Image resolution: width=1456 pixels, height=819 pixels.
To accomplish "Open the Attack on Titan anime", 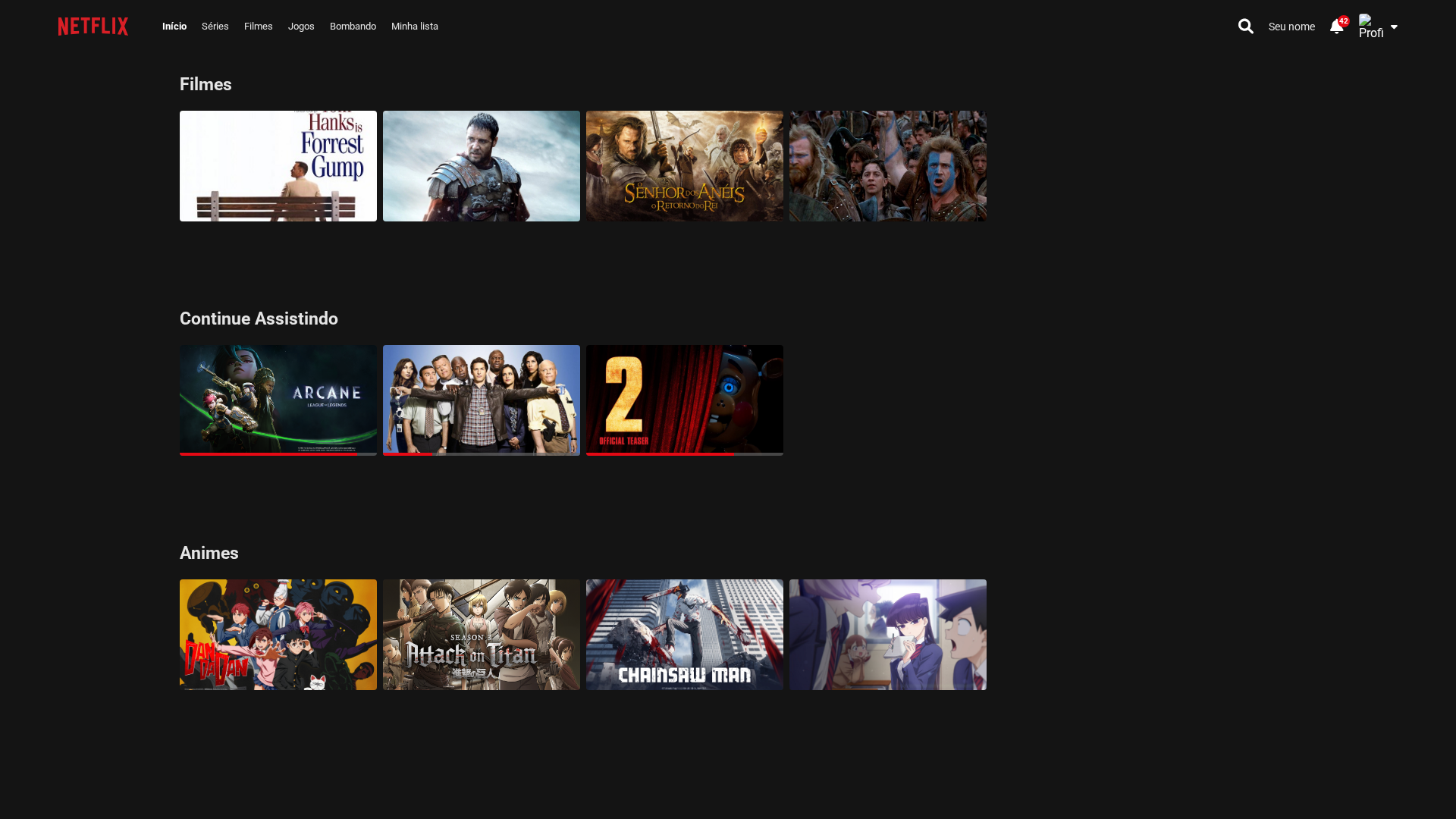I will [x=482, y=635].
